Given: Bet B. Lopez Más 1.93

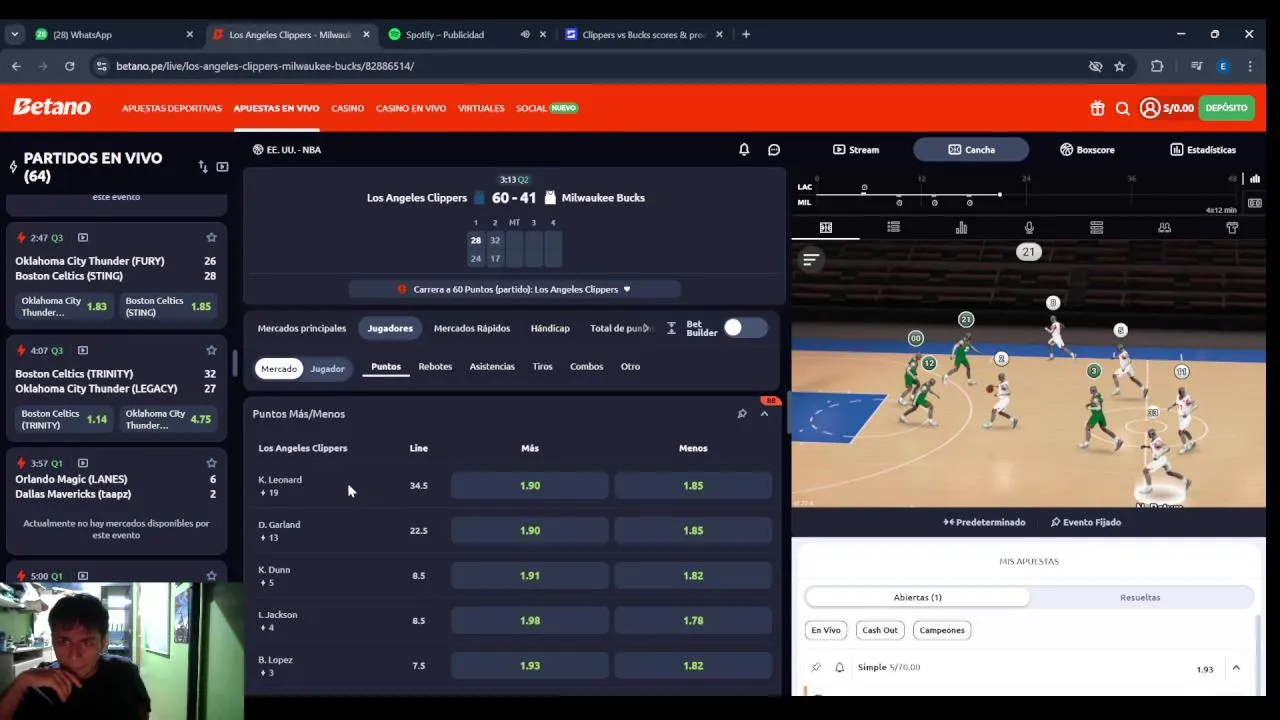Looking at the screenshot, I should [530, 666].
